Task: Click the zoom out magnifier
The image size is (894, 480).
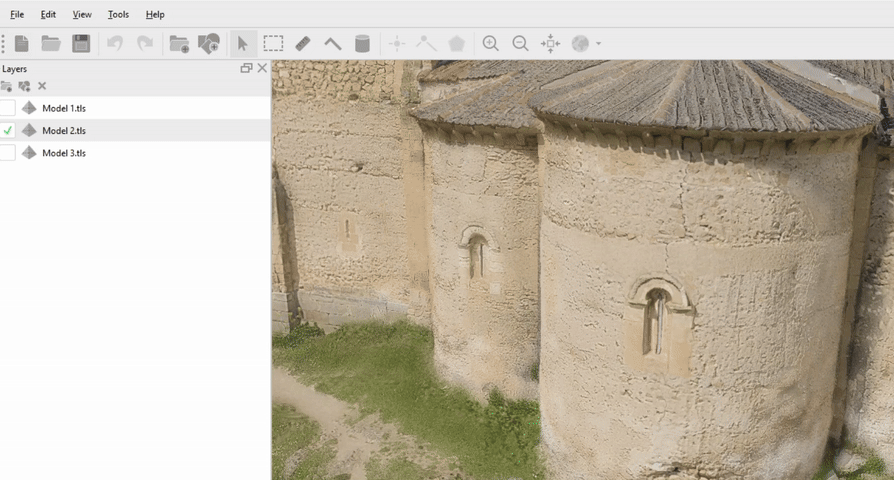Action: click(x=520, y=43)
